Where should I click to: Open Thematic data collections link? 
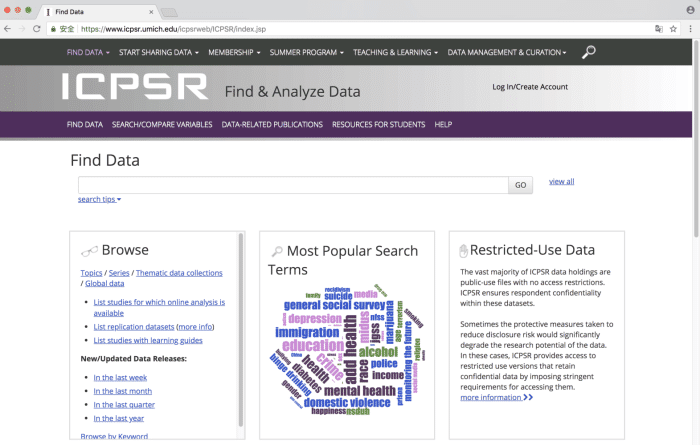pyautogui.click(x=179, y=273)
